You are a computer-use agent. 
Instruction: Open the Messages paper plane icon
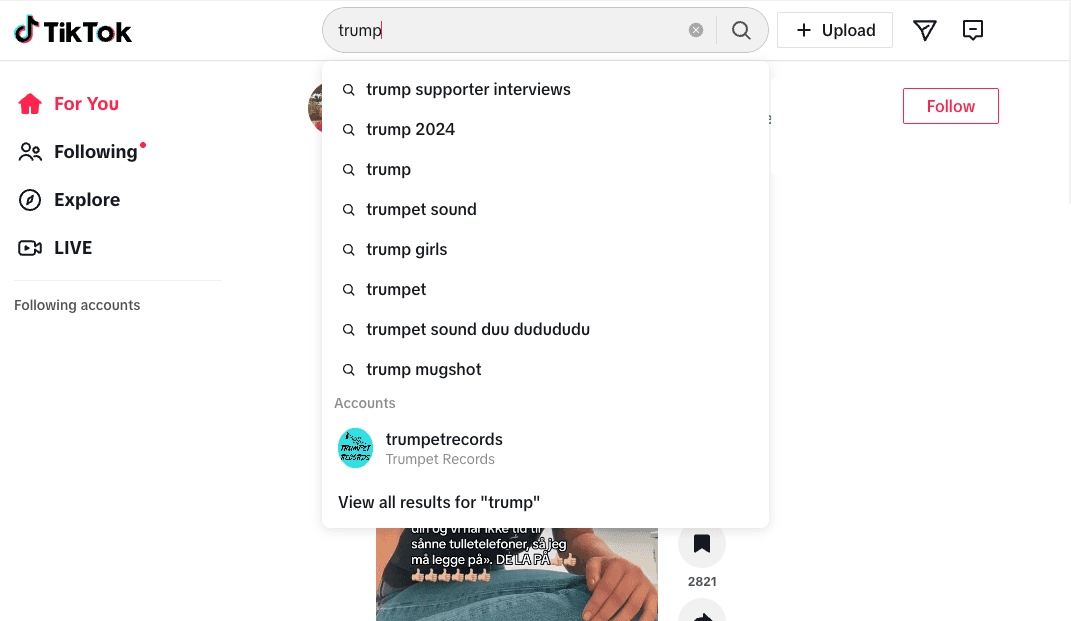click(924, 30)
